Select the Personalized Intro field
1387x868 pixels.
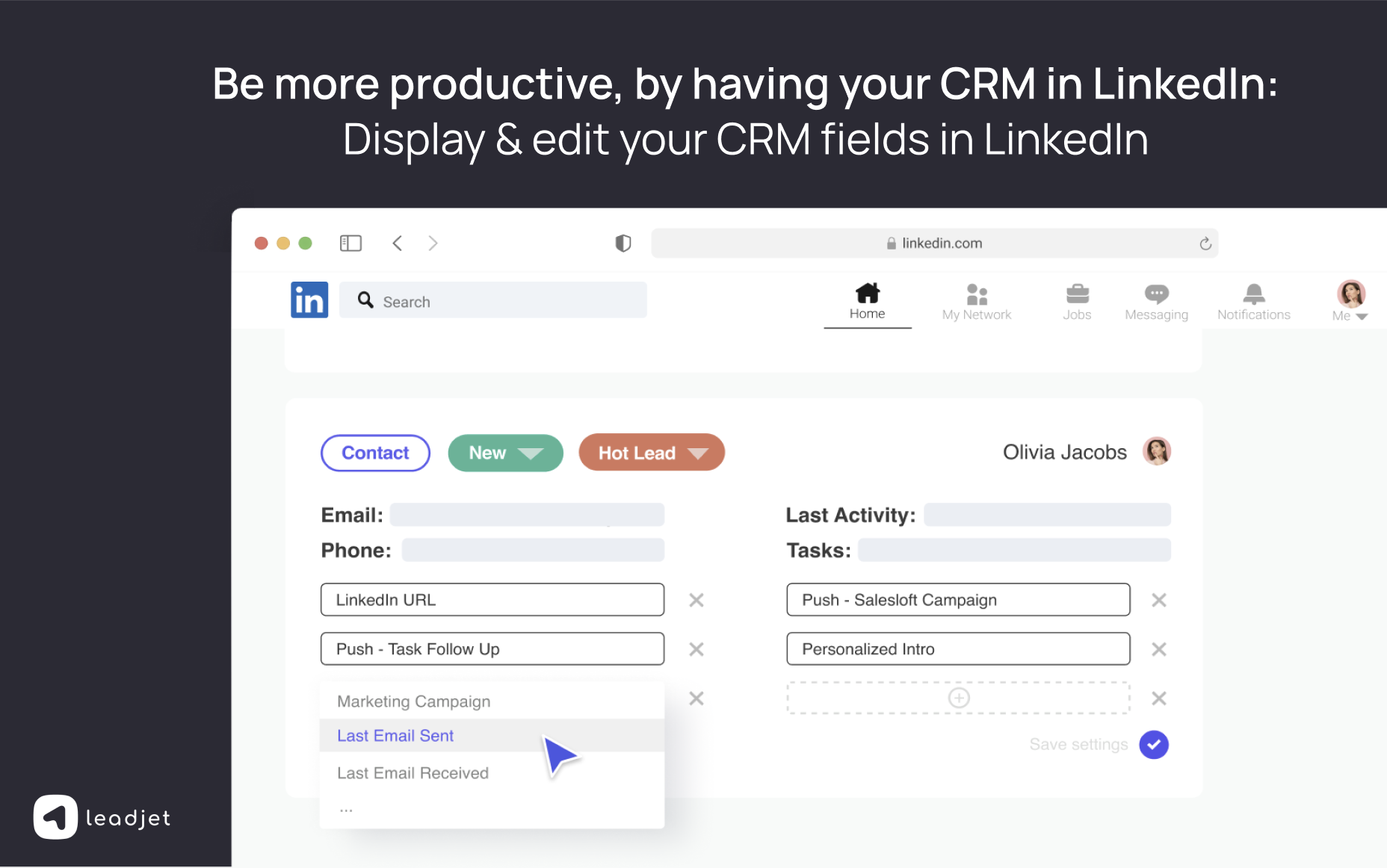958,649
